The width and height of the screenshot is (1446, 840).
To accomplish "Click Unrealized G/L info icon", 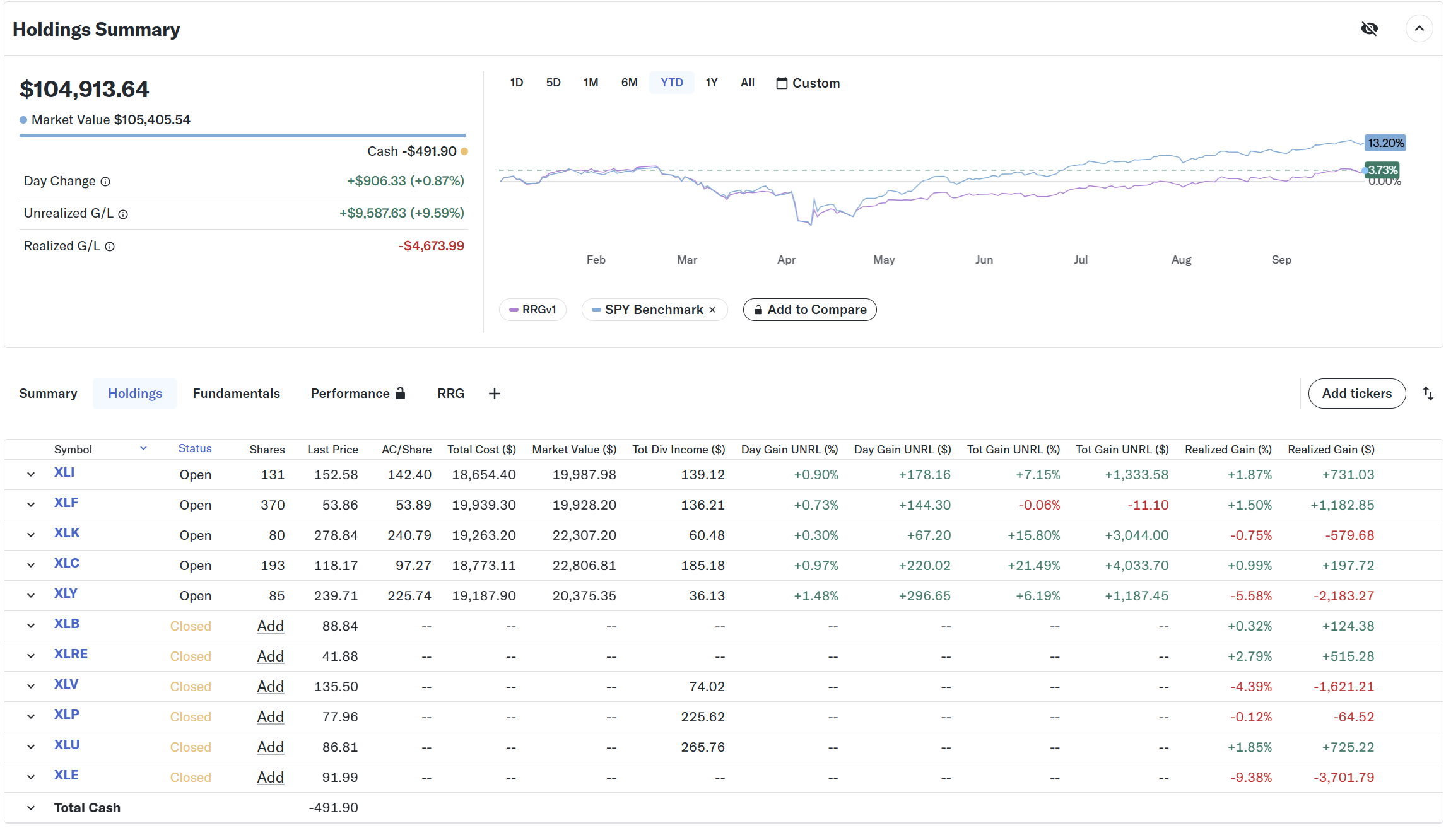I will [x=124, y=214].
